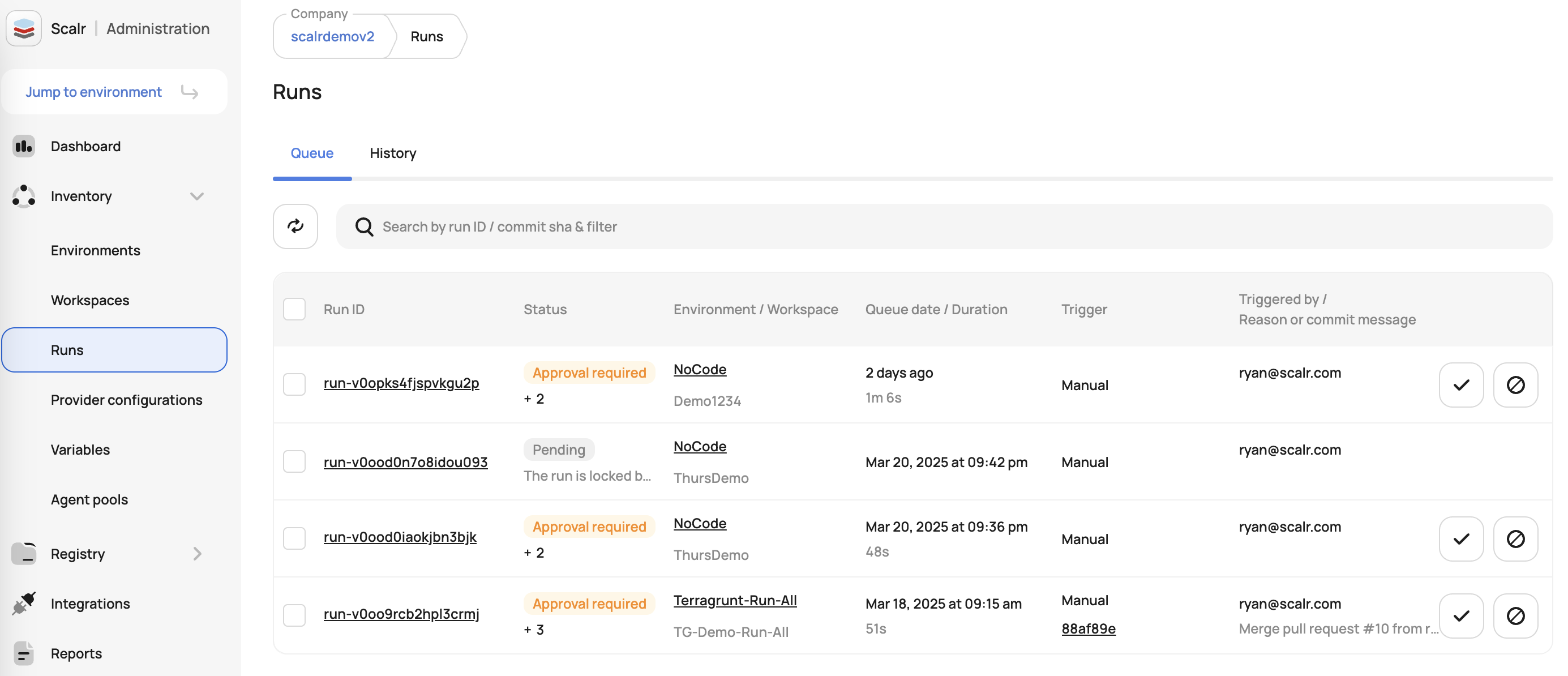Viewport: 1568px width, 676px height.
Task: Click the Scalr logo icon
Action: (24, 29)
